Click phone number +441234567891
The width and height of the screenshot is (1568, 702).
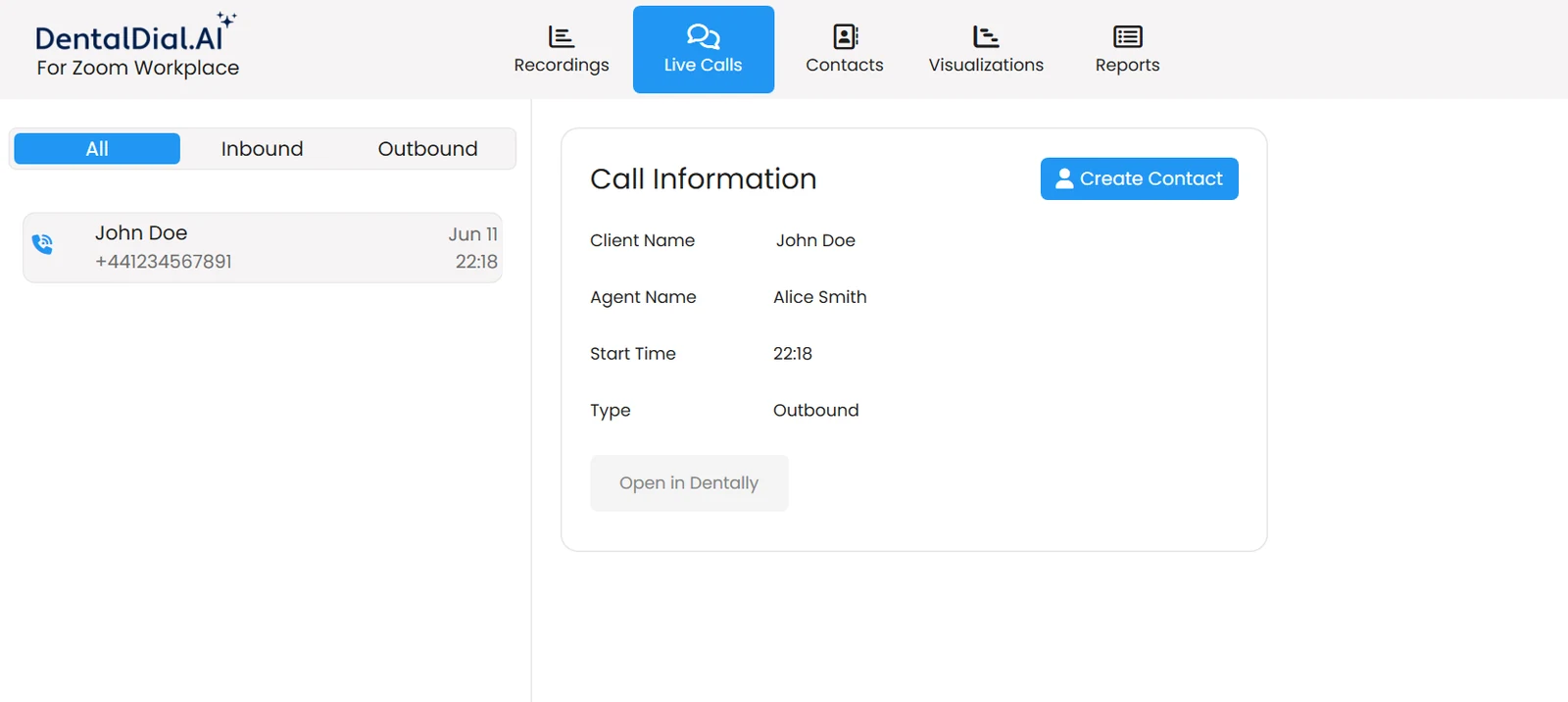[164, 262]
